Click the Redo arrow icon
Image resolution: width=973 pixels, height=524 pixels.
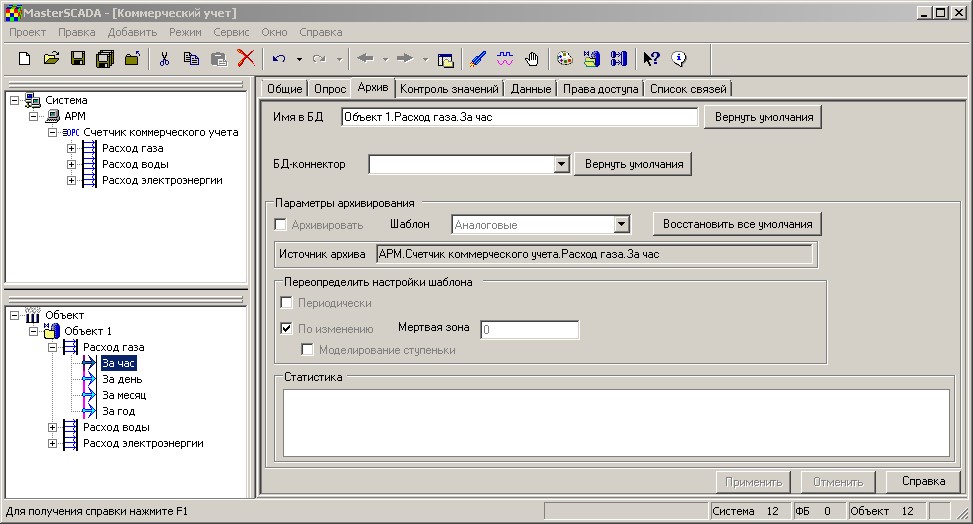tap(320, 59)
